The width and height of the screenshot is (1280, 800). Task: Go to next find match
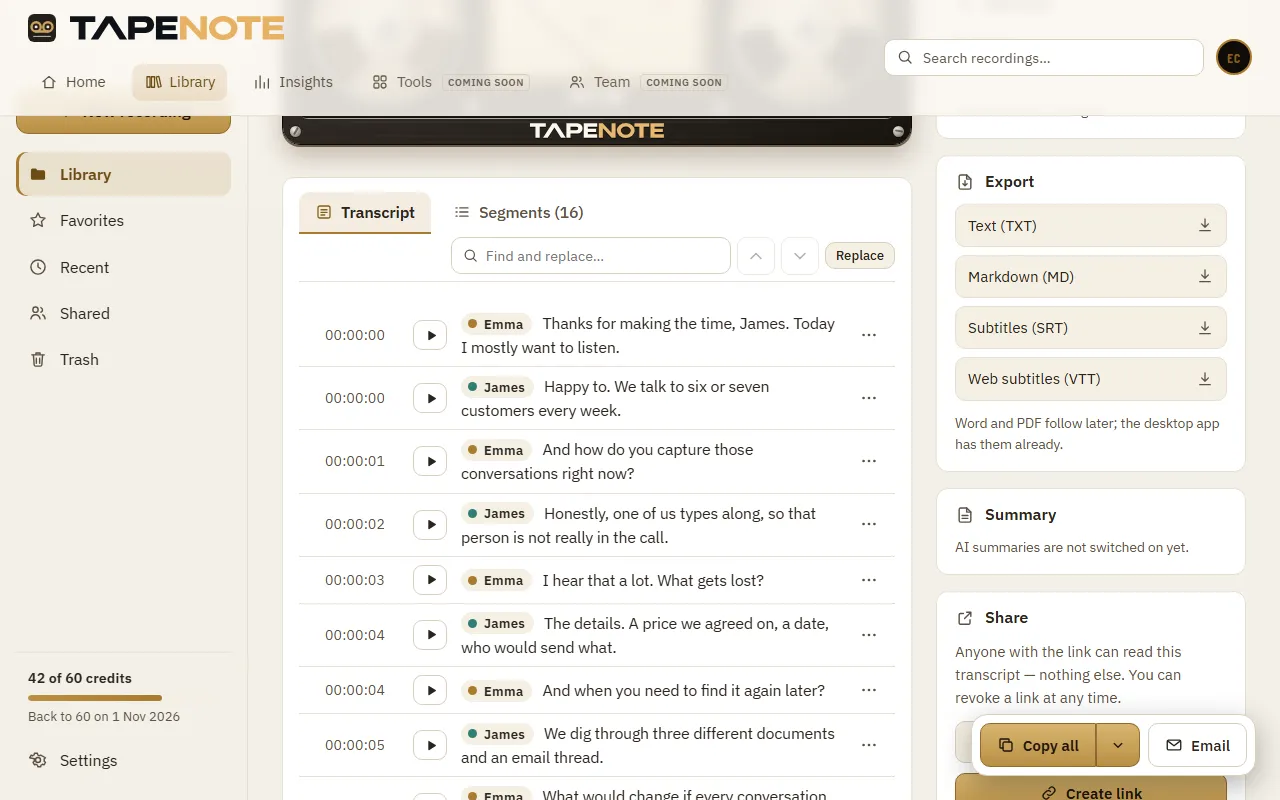click(800, 256)
